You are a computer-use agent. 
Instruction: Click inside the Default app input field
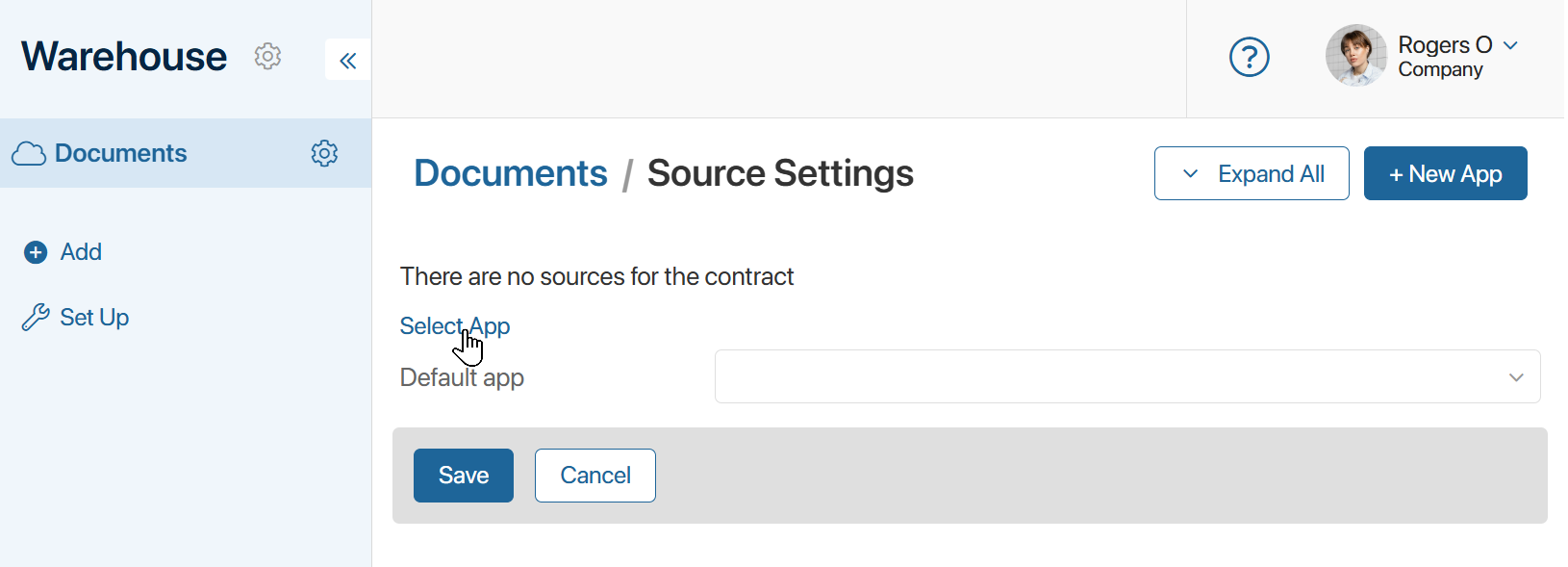1058,376
